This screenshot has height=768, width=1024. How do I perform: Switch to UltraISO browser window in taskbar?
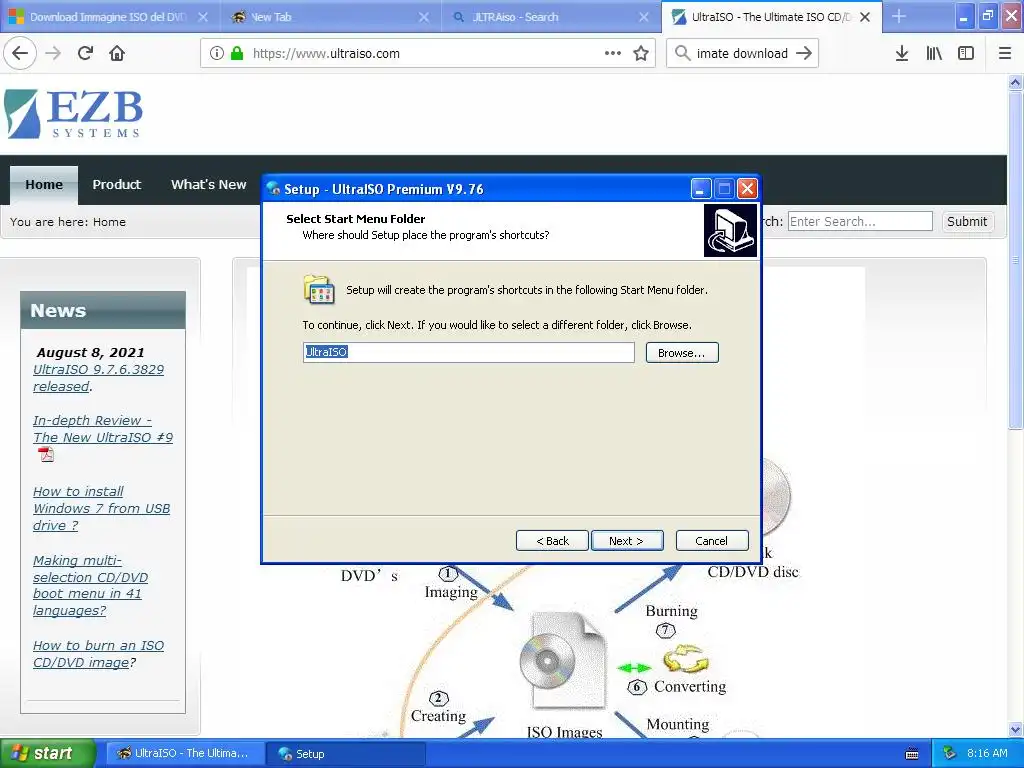point(185,754)
